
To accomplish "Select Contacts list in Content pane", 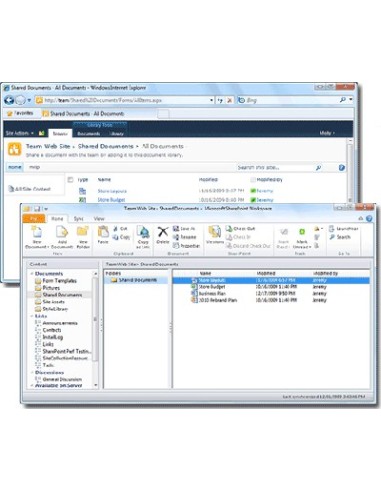I will pyautogui.click(x=48, y=330).
